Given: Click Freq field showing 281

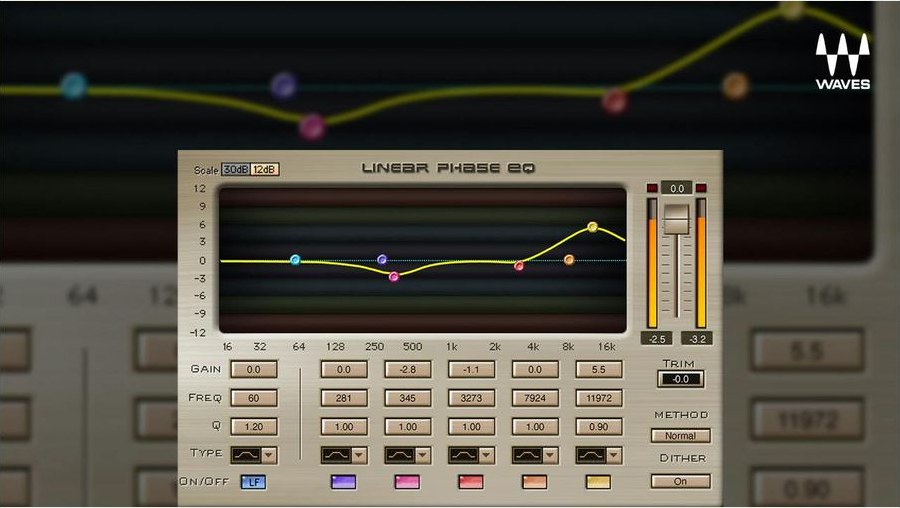Looking at the screenshot, I should click(344, 398).
